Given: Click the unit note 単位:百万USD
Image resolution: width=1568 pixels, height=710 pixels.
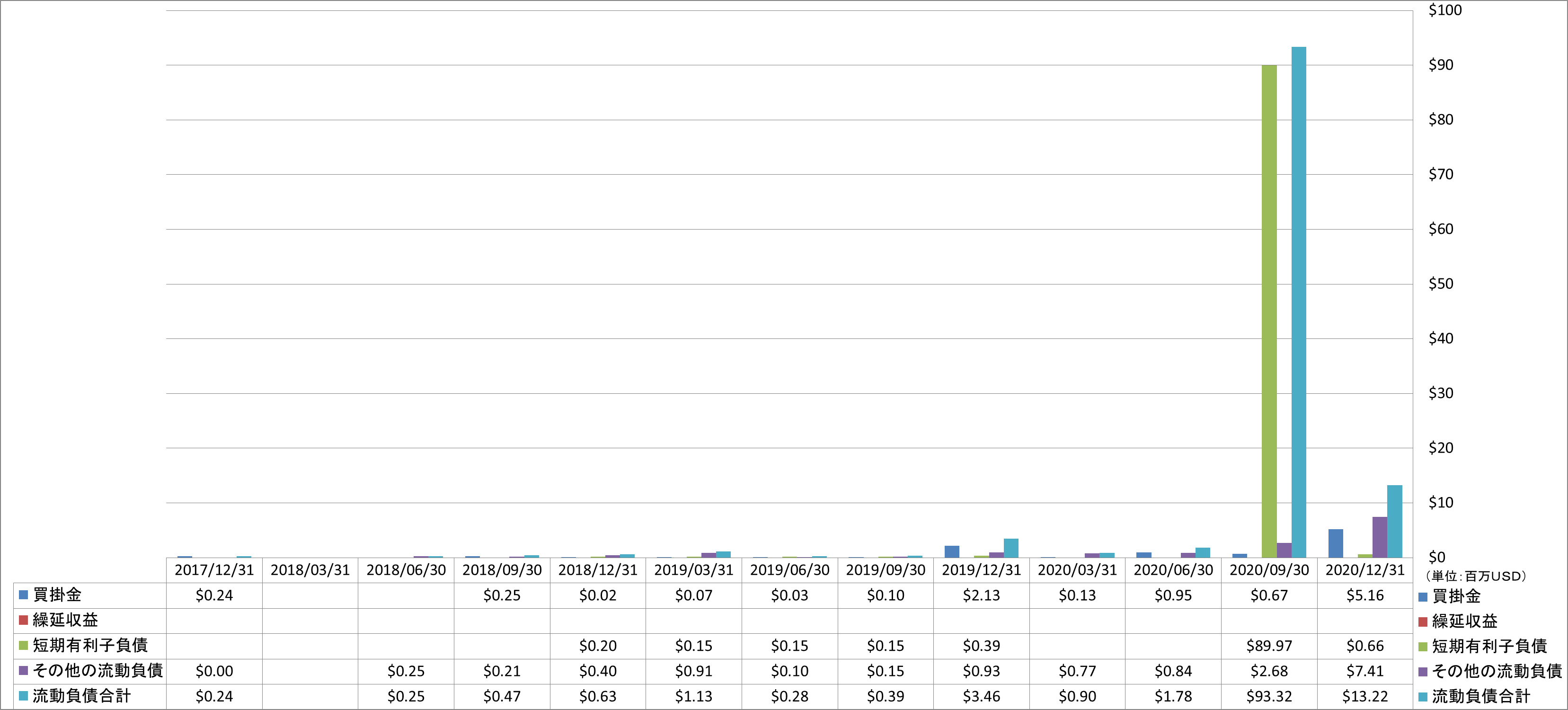Looking at the screenshot, I should click(1476, 576).
